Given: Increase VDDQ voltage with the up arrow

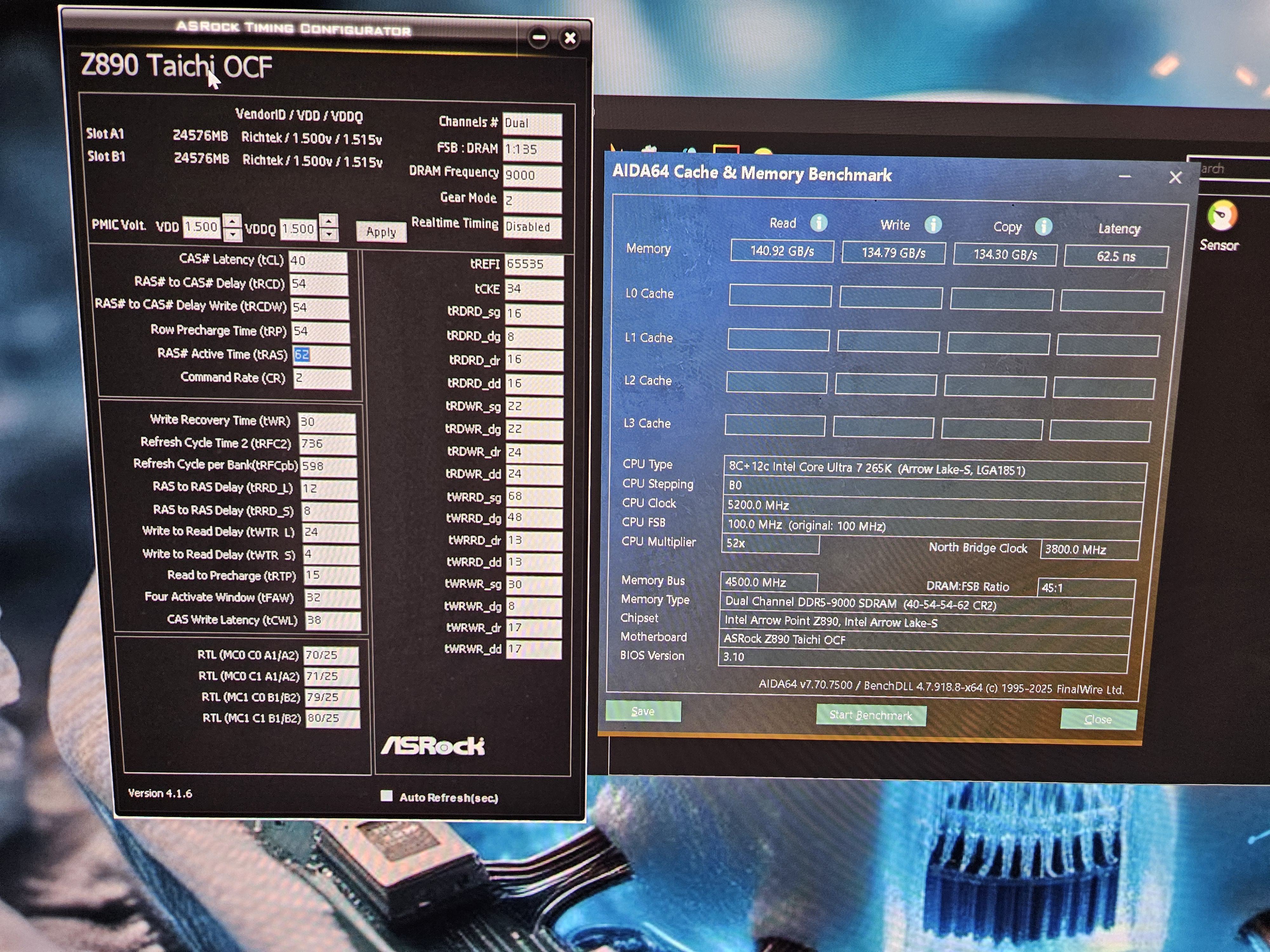Looking at the screenshot, I should pyautogui.click(x=328, y=221).
